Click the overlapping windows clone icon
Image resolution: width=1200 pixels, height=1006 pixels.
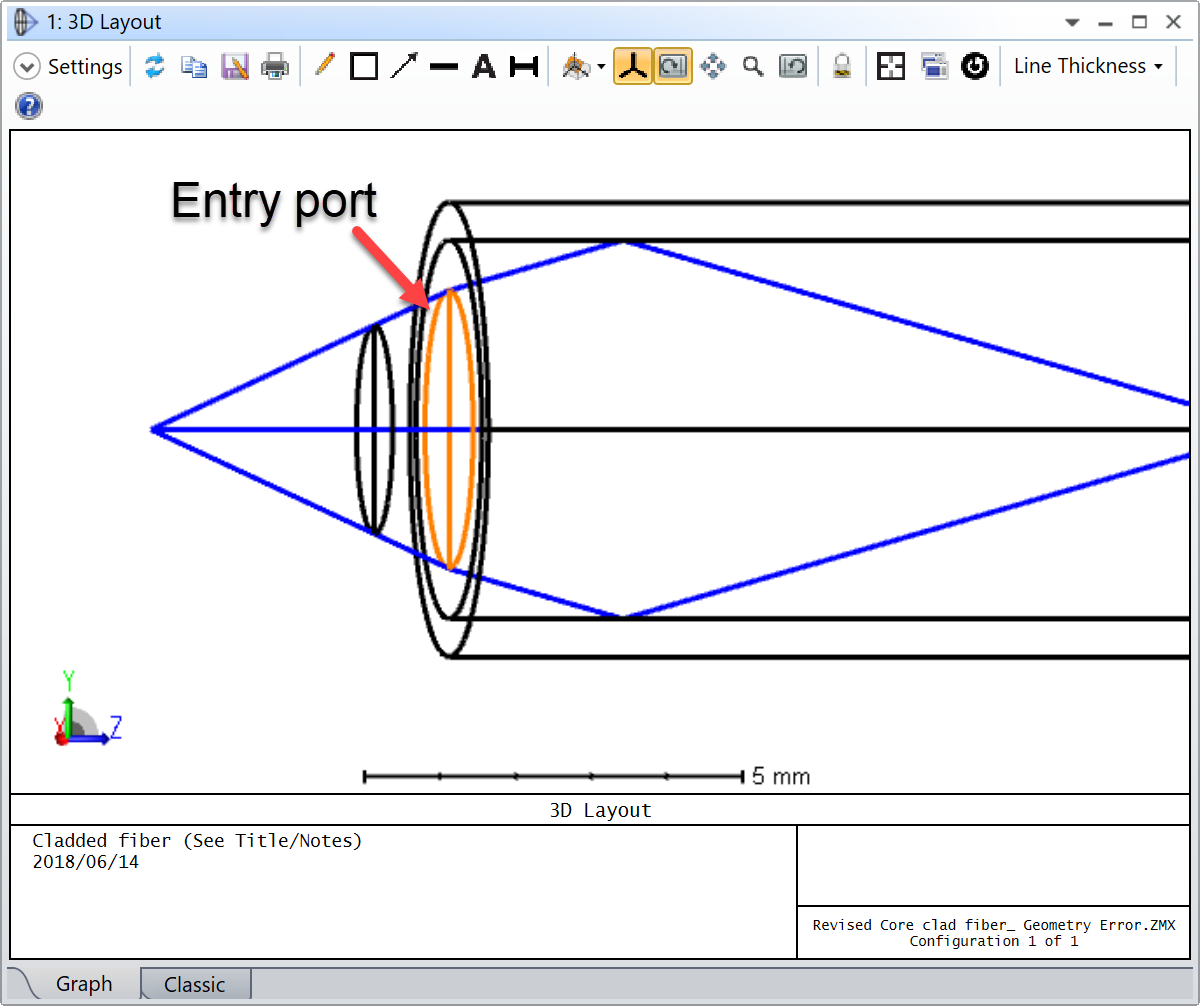[934, 67]
